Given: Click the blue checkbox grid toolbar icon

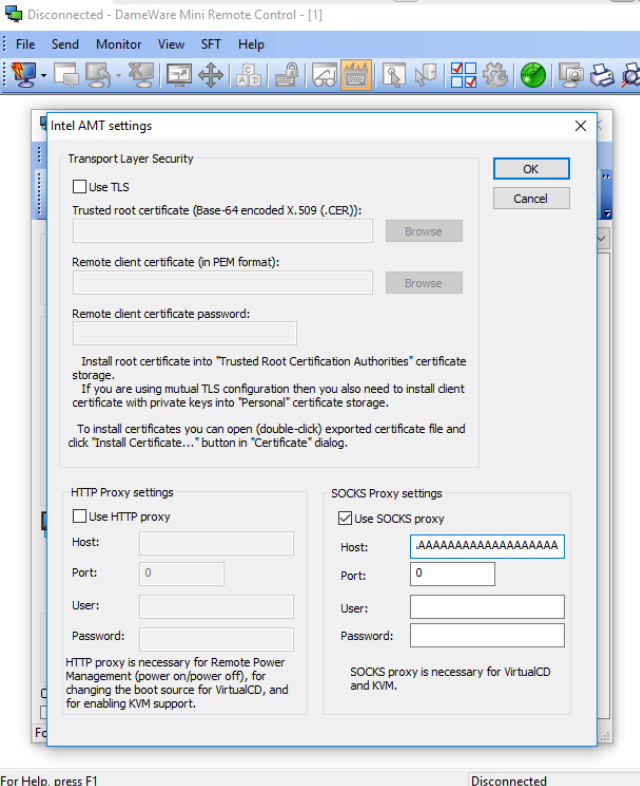Looking at the screenshot, I should point(464,75).
